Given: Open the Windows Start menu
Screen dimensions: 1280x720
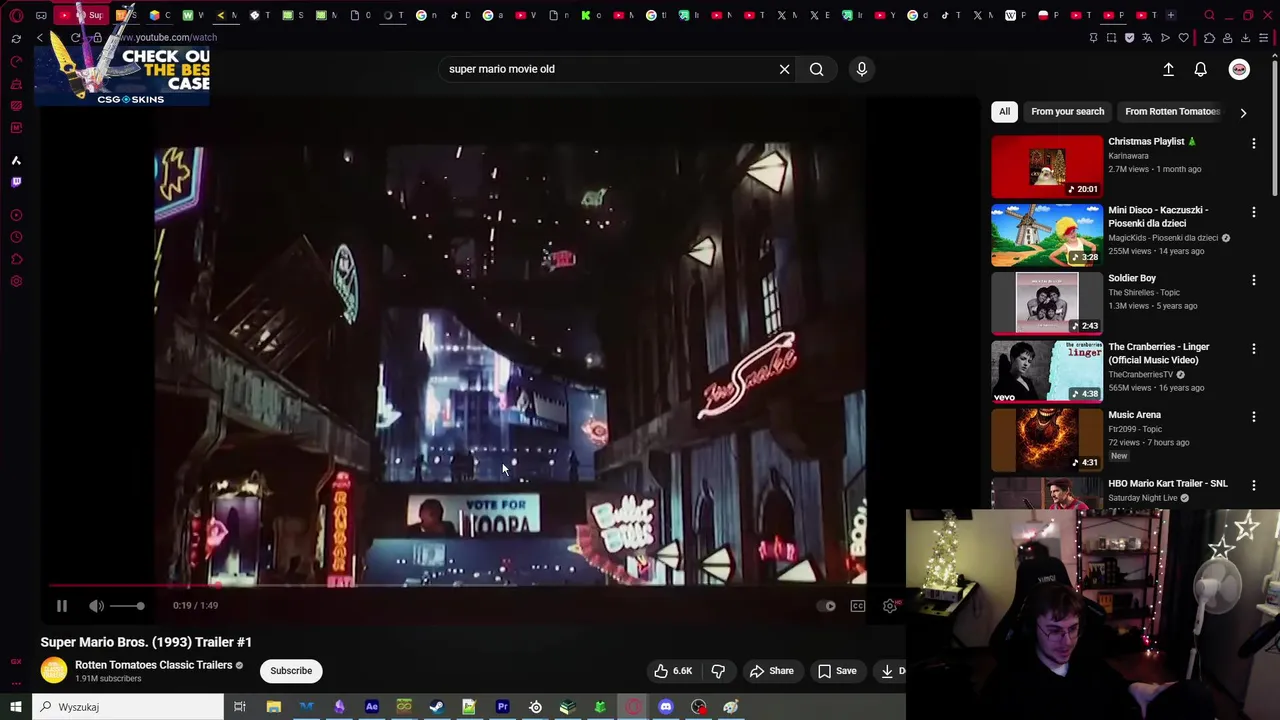Looking at the screenshot, I should tap(15, 707).
